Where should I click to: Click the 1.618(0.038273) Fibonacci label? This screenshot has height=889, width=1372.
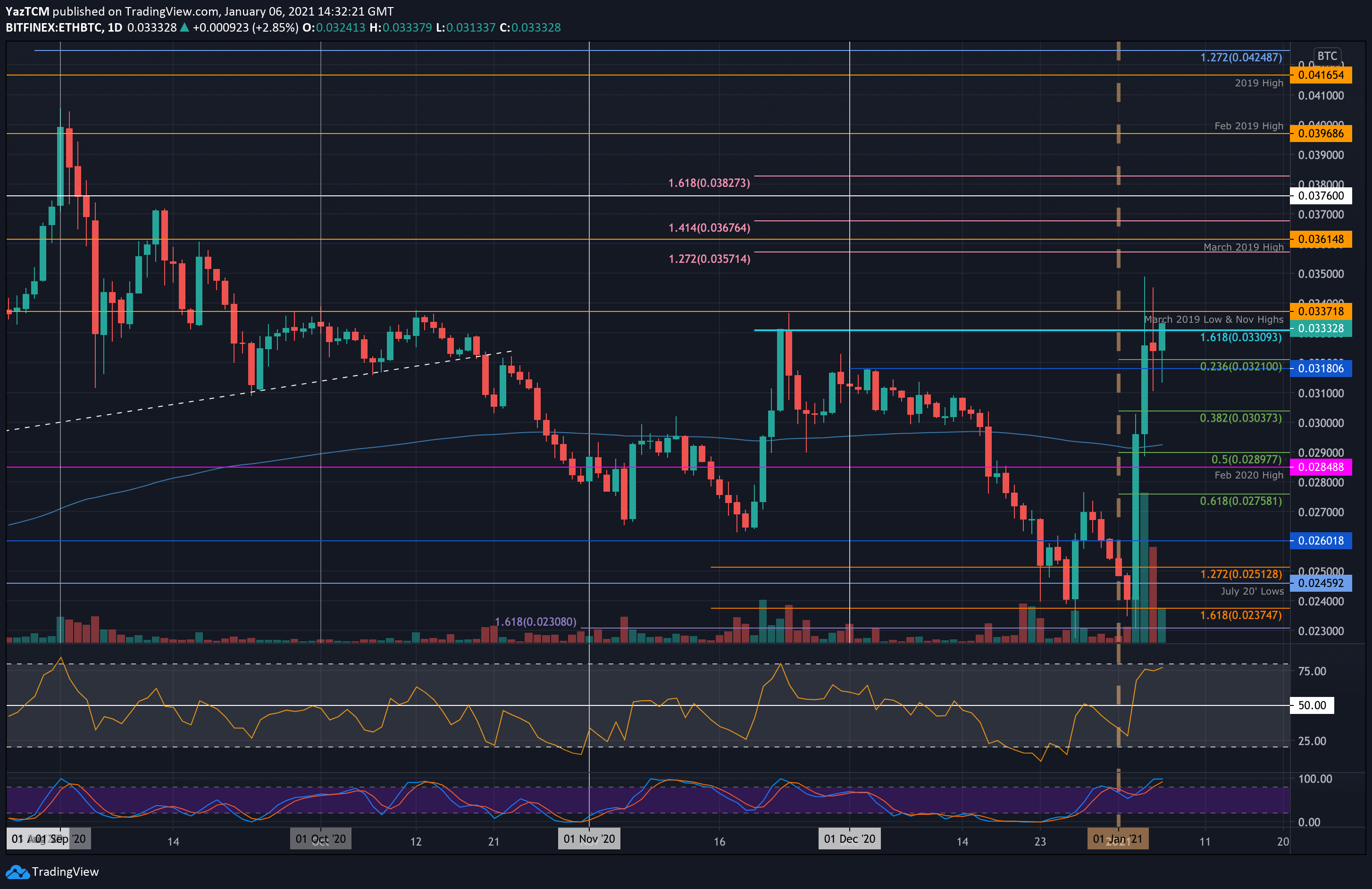[709, 184]
